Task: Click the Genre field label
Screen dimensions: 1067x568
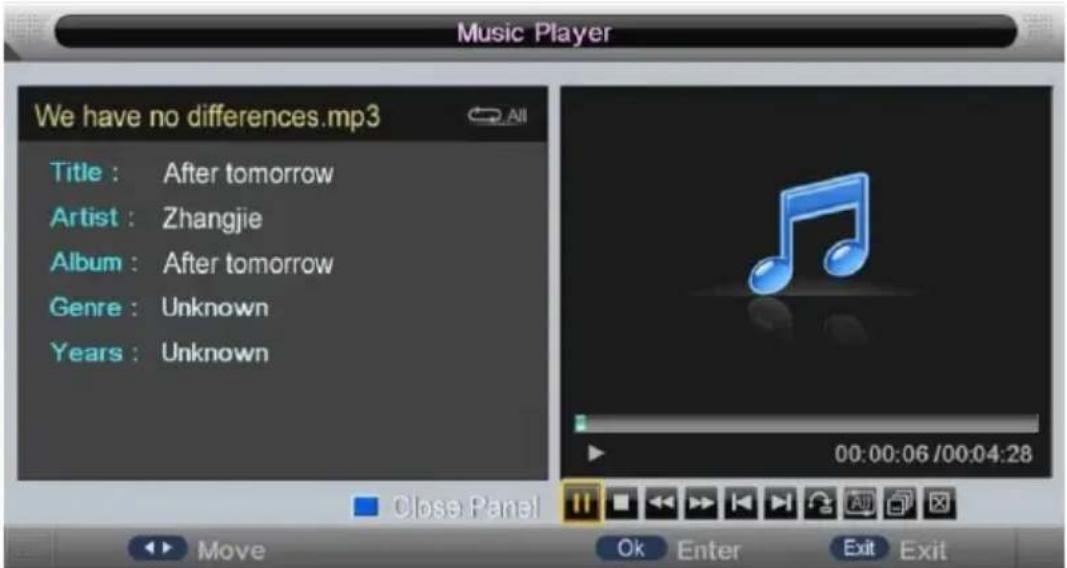Action: pyautogui.click(x=94, y=307)
